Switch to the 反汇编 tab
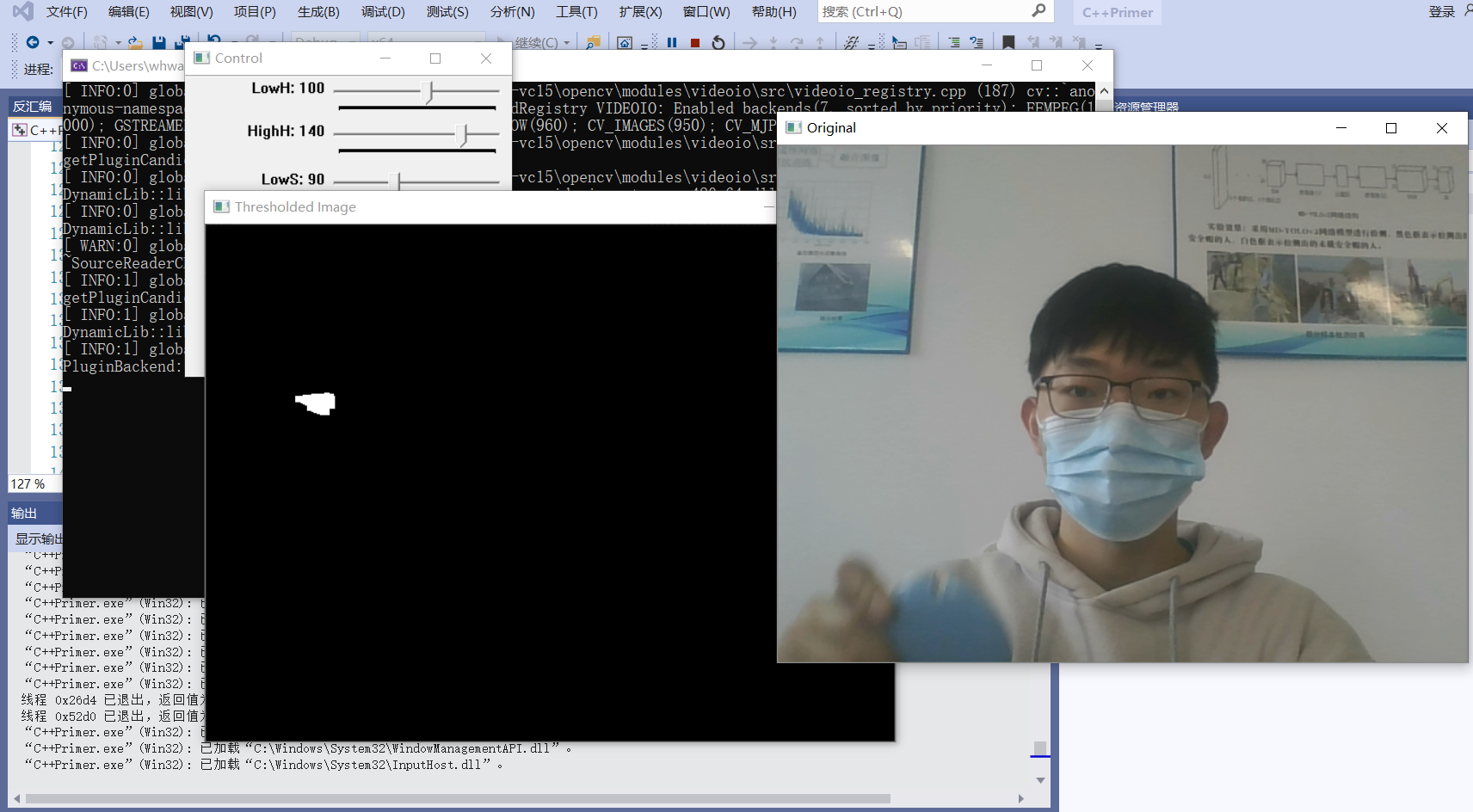This screenshot has width=1473, height=812. click(x=33, y=105)
